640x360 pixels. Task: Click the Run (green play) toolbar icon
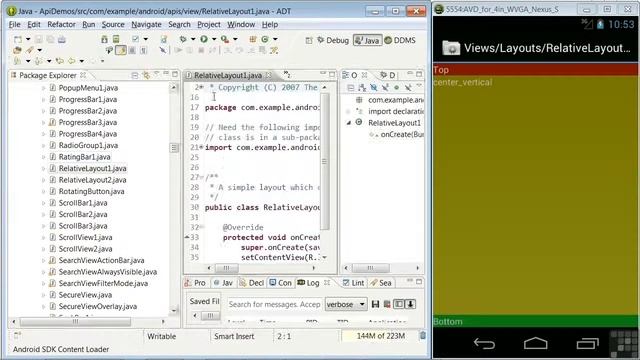pos(204,39)
